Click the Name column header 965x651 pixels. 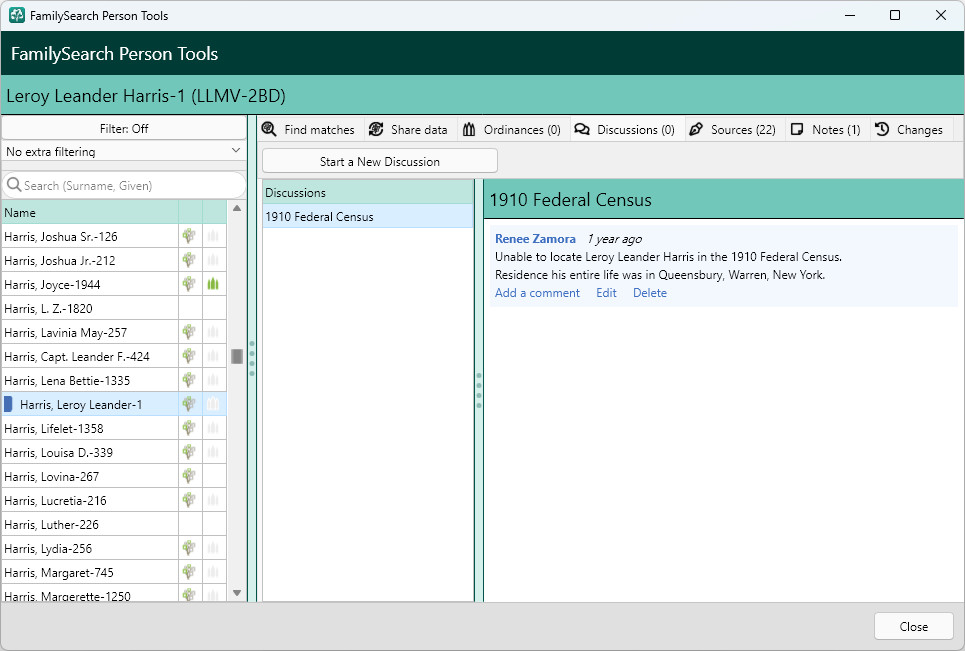click(x=90, y=212)
